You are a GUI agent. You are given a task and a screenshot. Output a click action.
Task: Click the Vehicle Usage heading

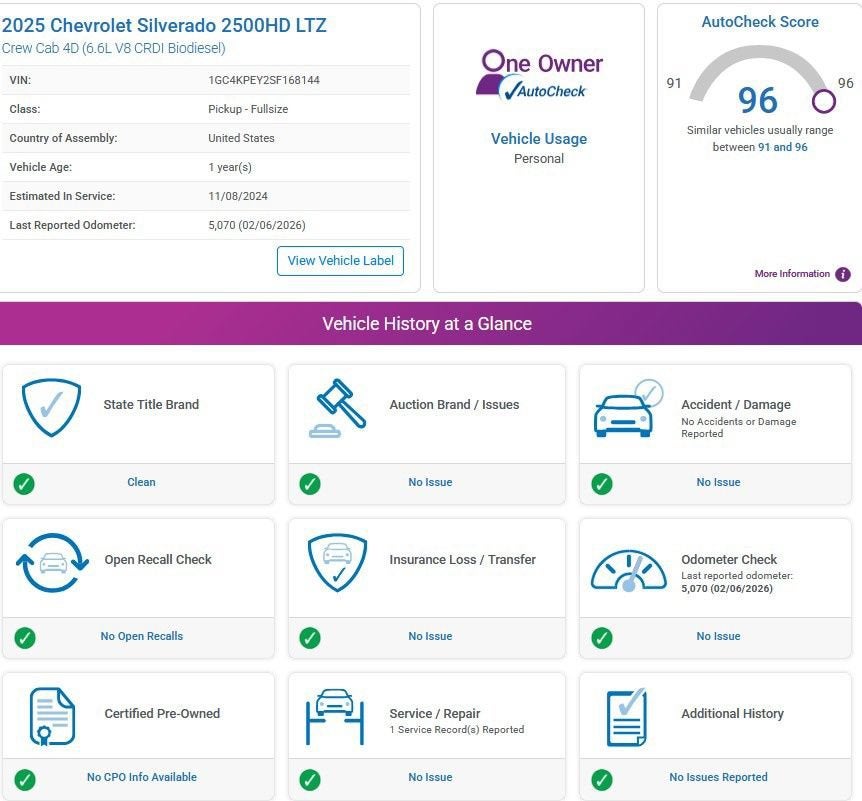point(539,139)
